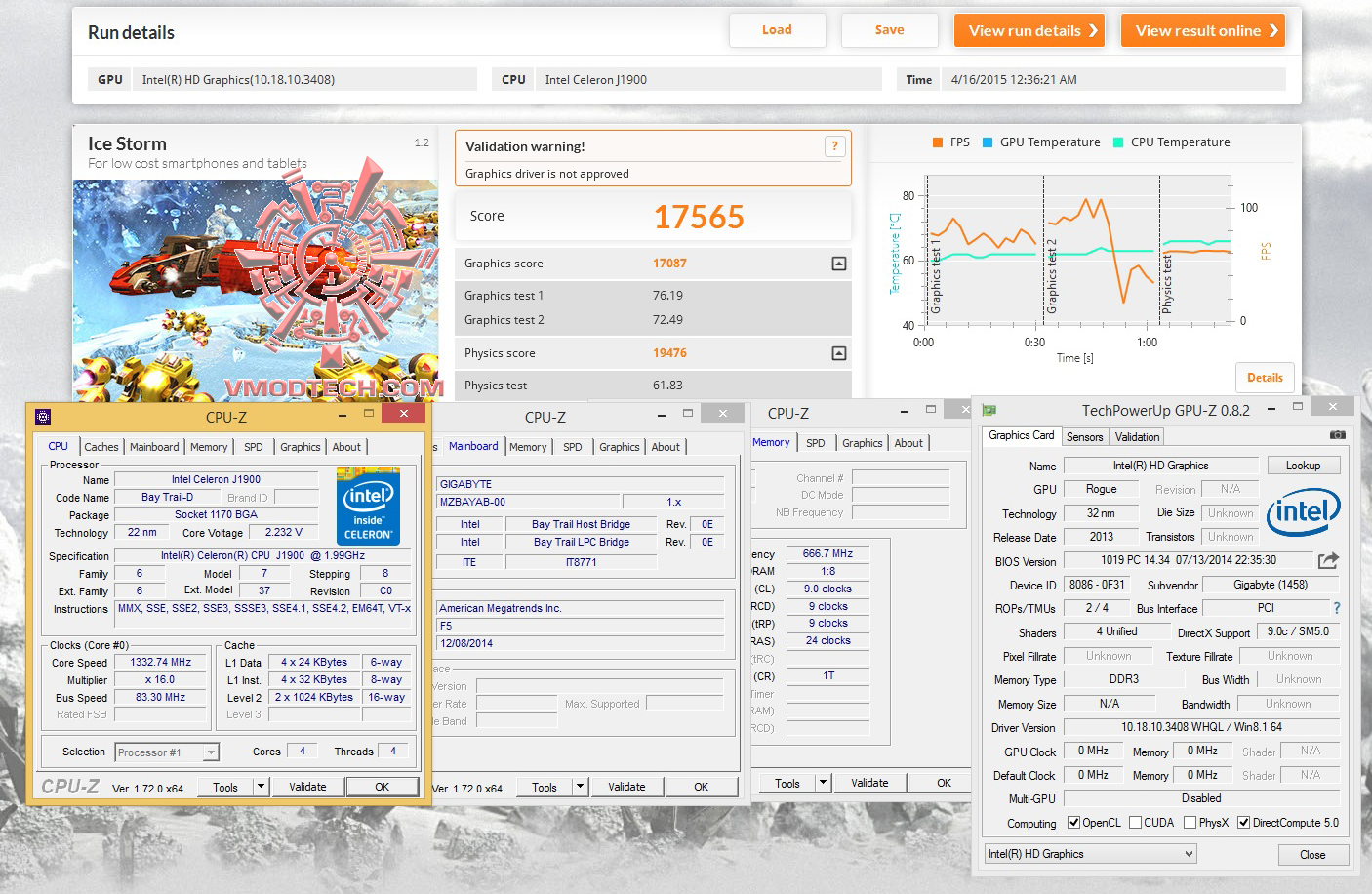Toggle the OpenCL checkbox
The height and width of the screenshot is (894, 1372).
1073,823
